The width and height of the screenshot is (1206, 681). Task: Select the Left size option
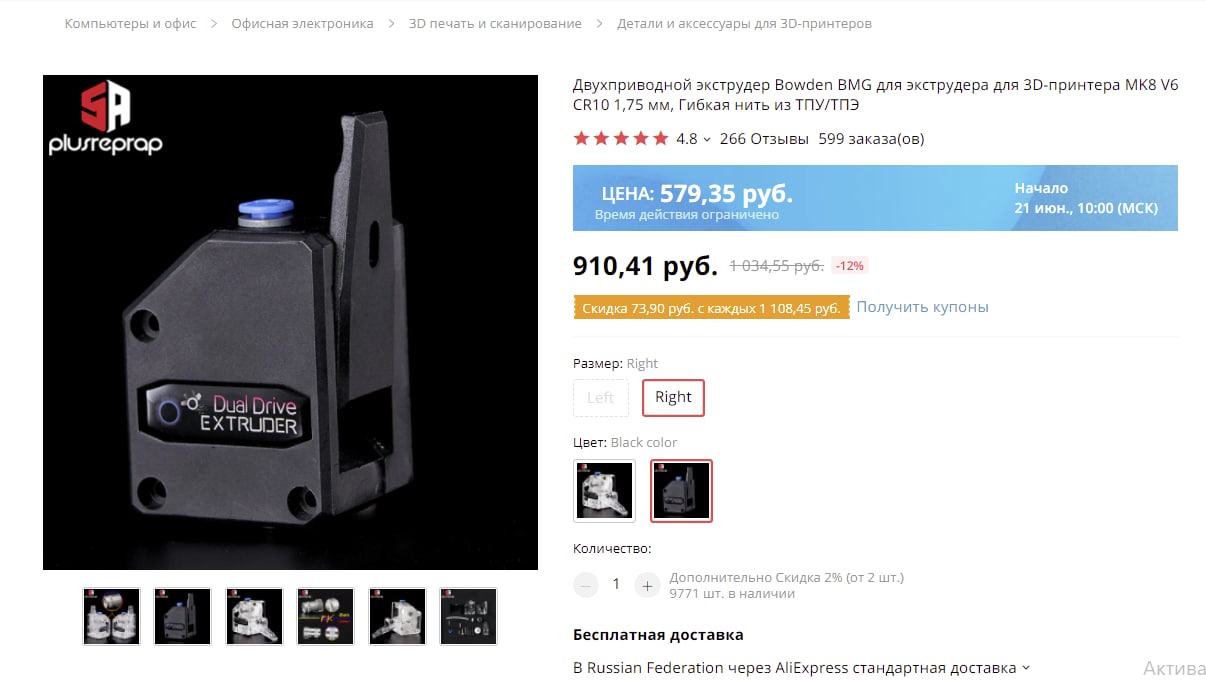601,397
